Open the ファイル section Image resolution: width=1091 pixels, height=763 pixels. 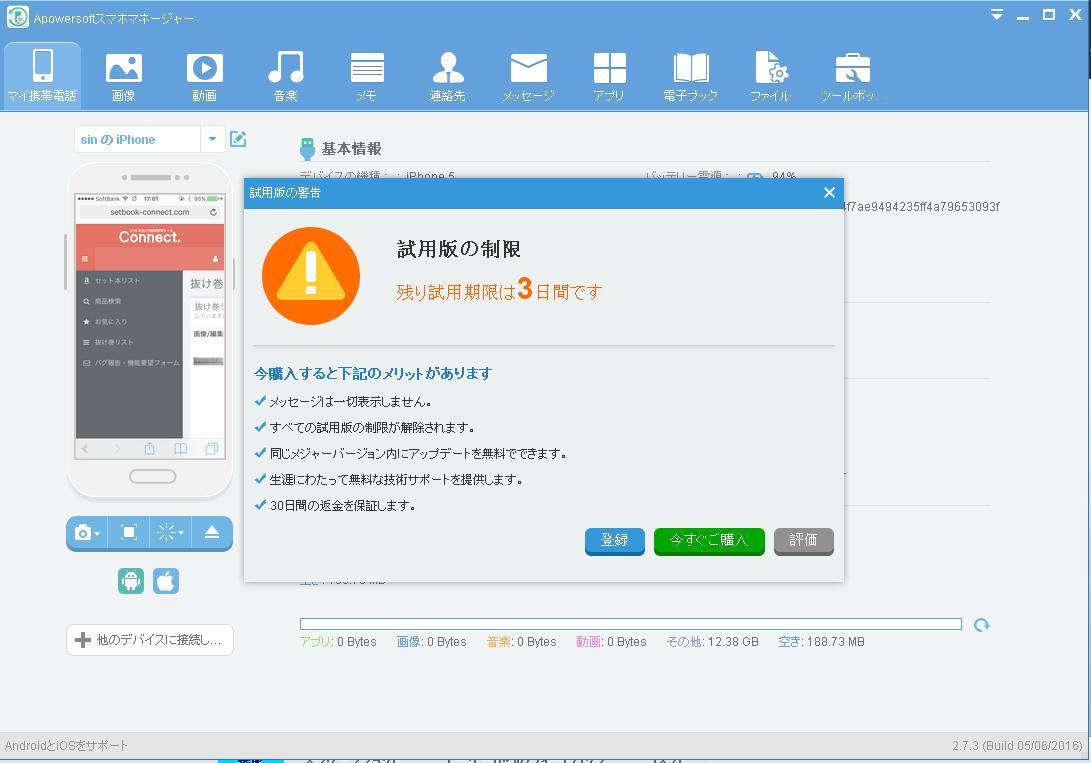point(771,77)
